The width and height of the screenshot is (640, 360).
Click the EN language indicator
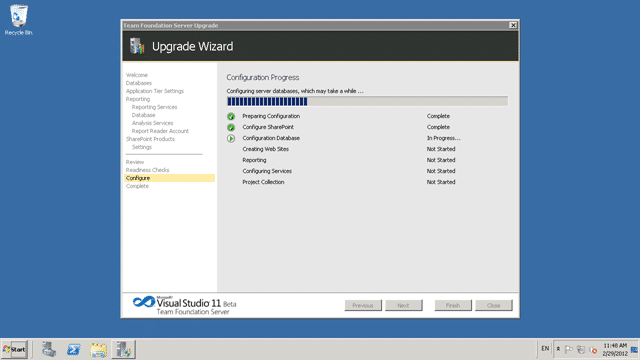click(545, 349)
